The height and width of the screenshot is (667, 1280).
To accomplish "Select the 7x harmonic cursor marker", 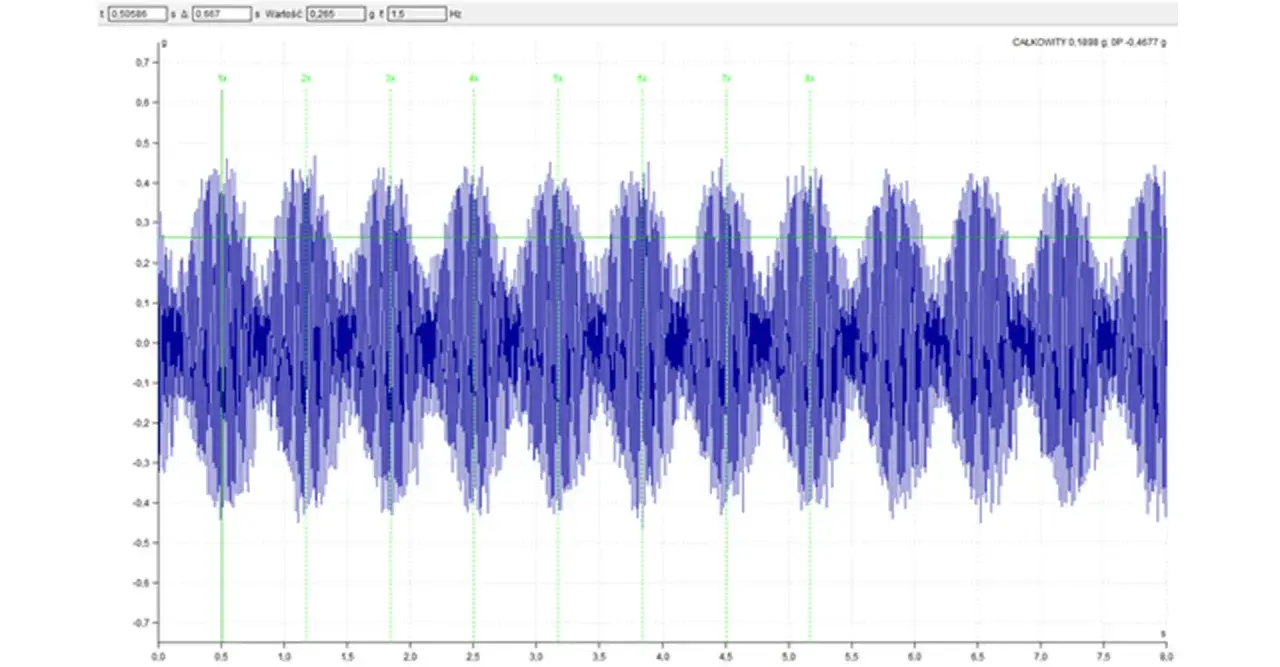I will coord(726,78).
